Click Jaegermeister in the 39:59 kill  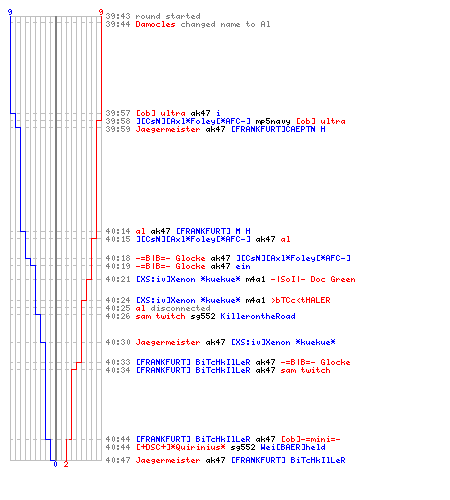pyautogui.click(x=168, y=129)
